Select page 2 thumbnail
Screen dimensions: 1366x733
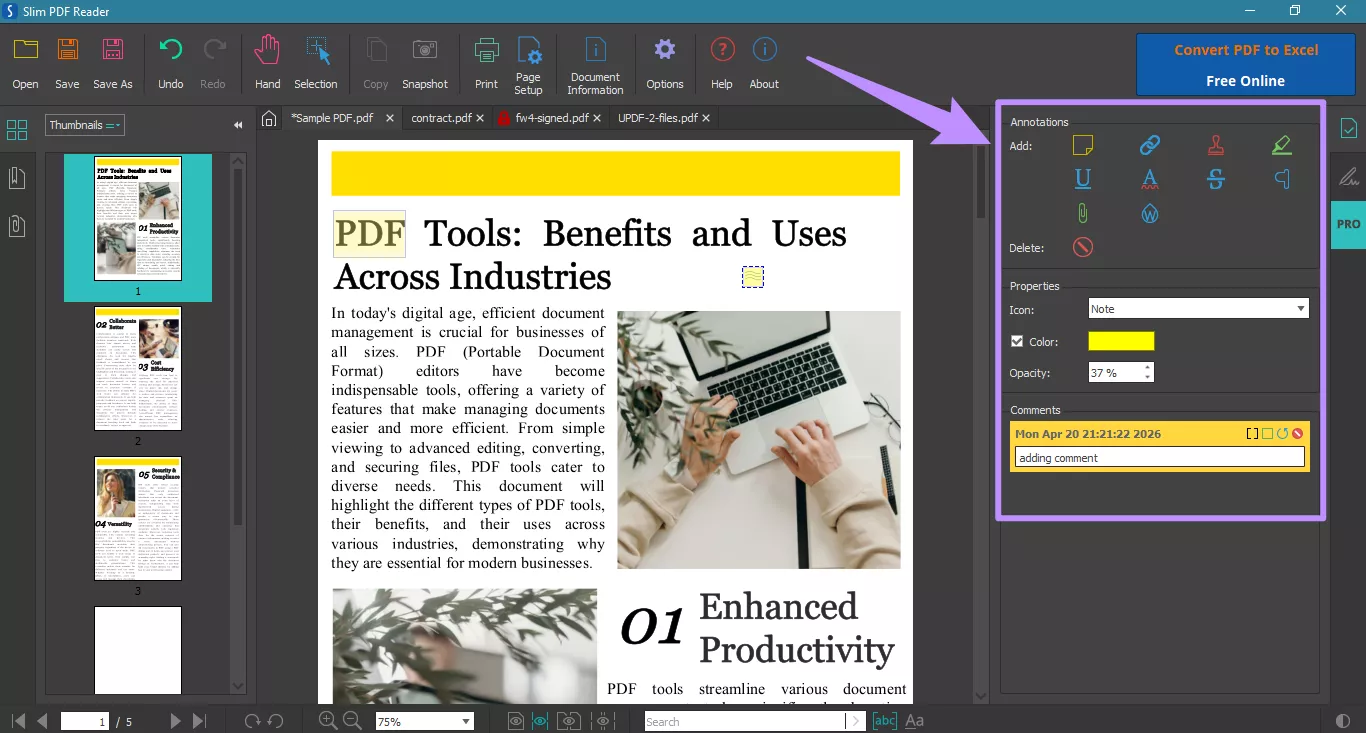click(137, 369)
